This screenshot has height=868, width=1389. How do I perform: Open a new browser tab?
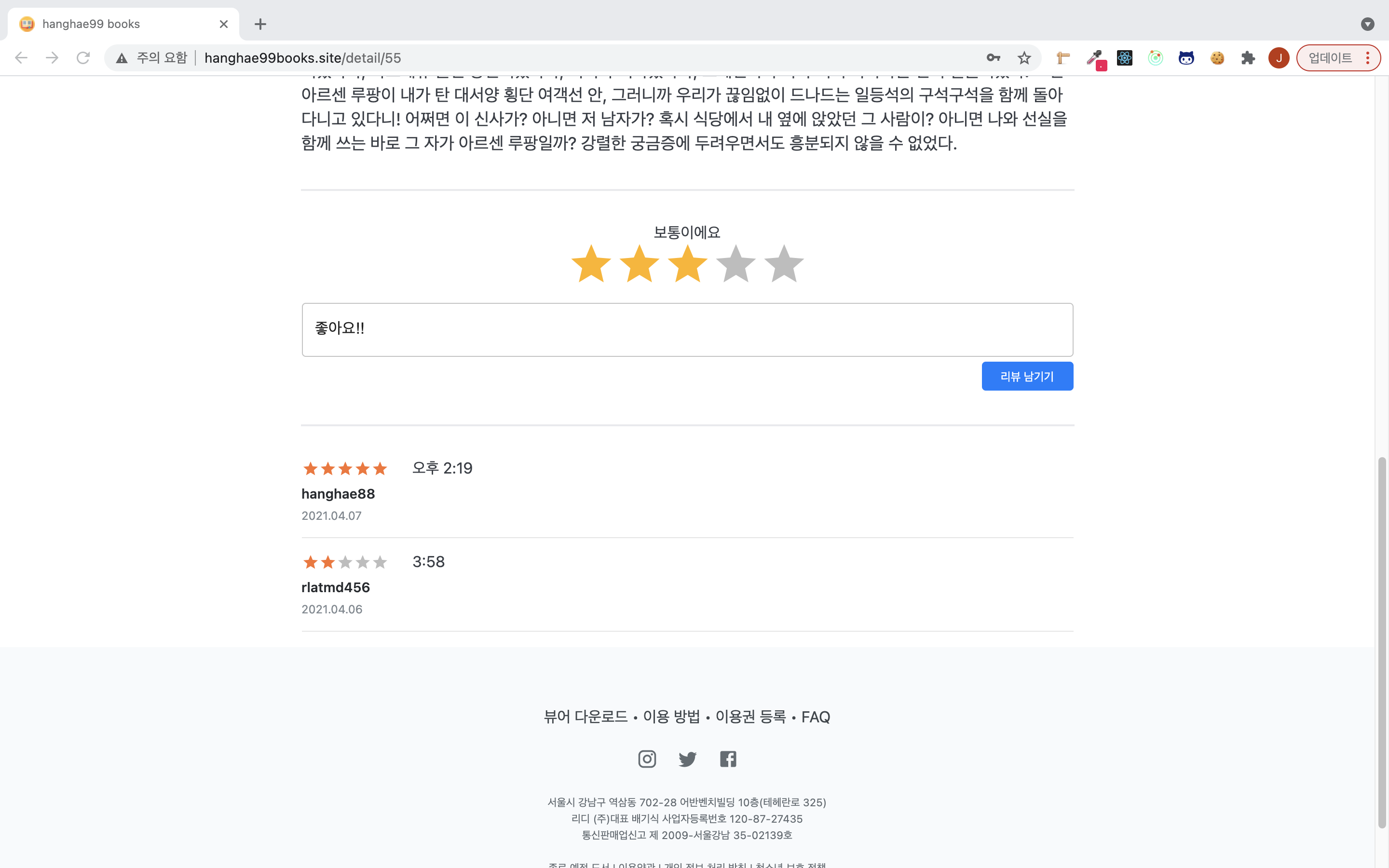pos(260,24)
